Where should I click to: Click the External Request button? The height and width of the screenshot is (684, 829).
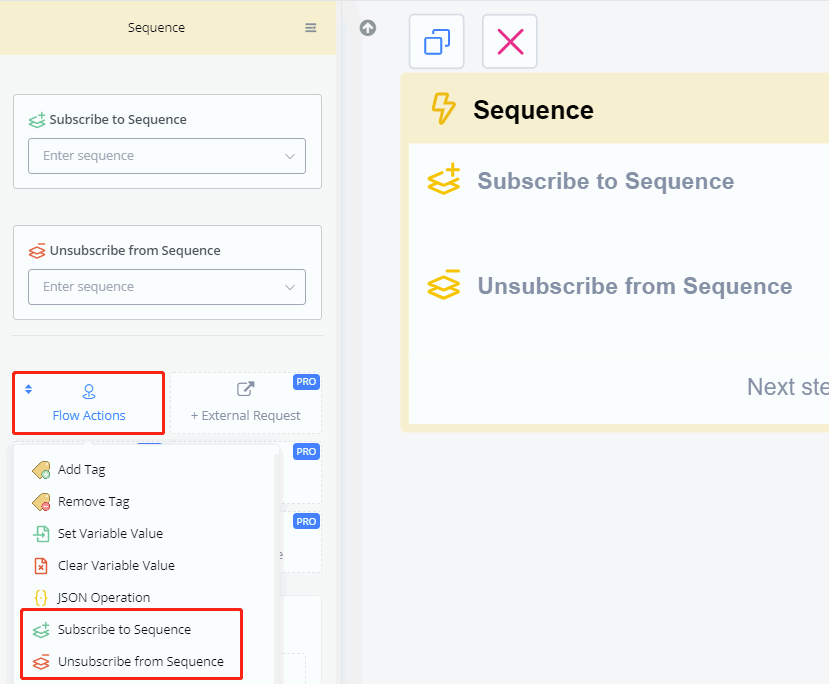(245, 403)
